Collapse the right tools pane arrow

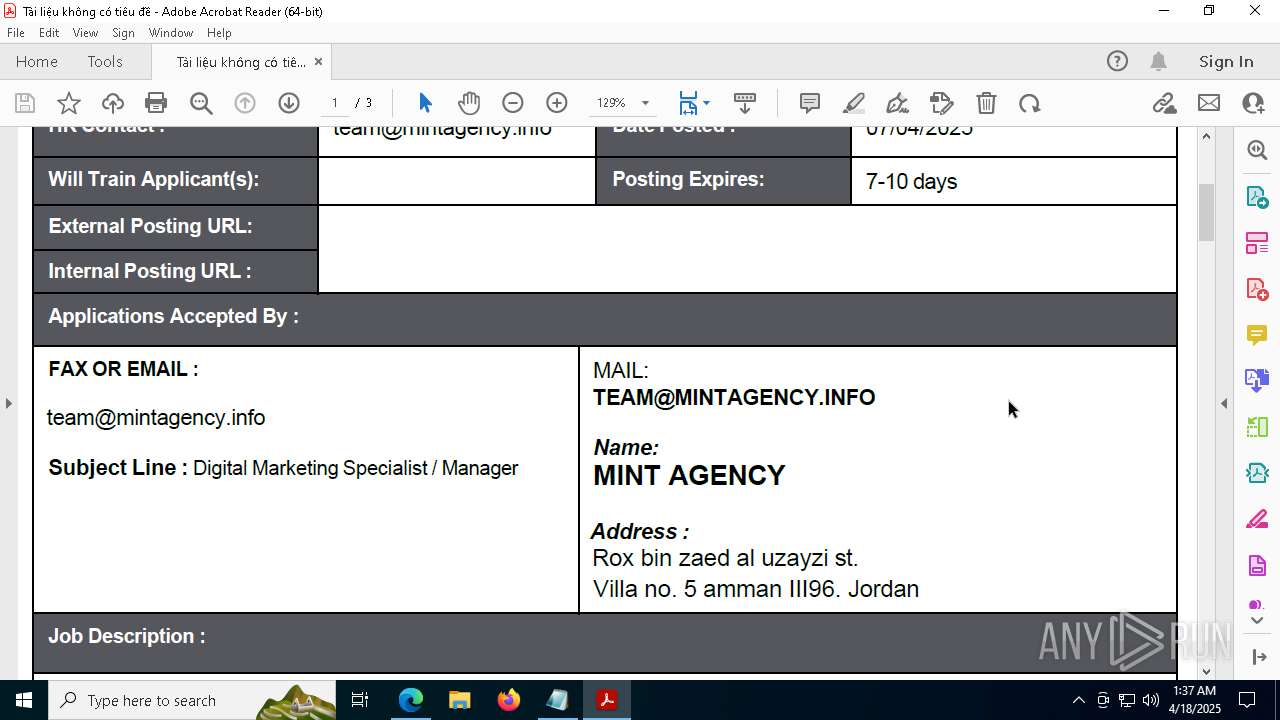click(x=1224, y=403)
